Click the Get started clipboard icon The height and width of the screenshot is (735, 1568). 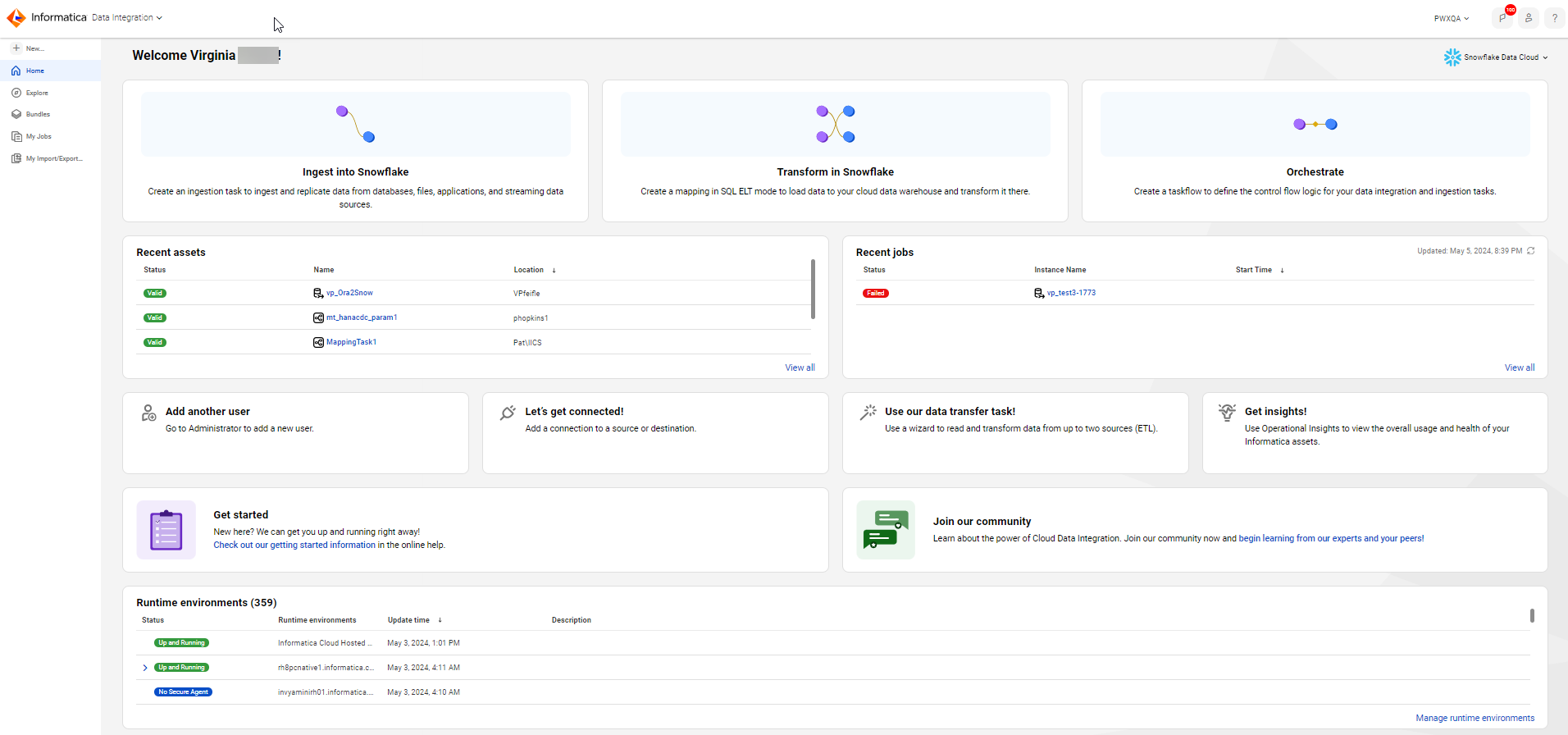coord(166,530)
